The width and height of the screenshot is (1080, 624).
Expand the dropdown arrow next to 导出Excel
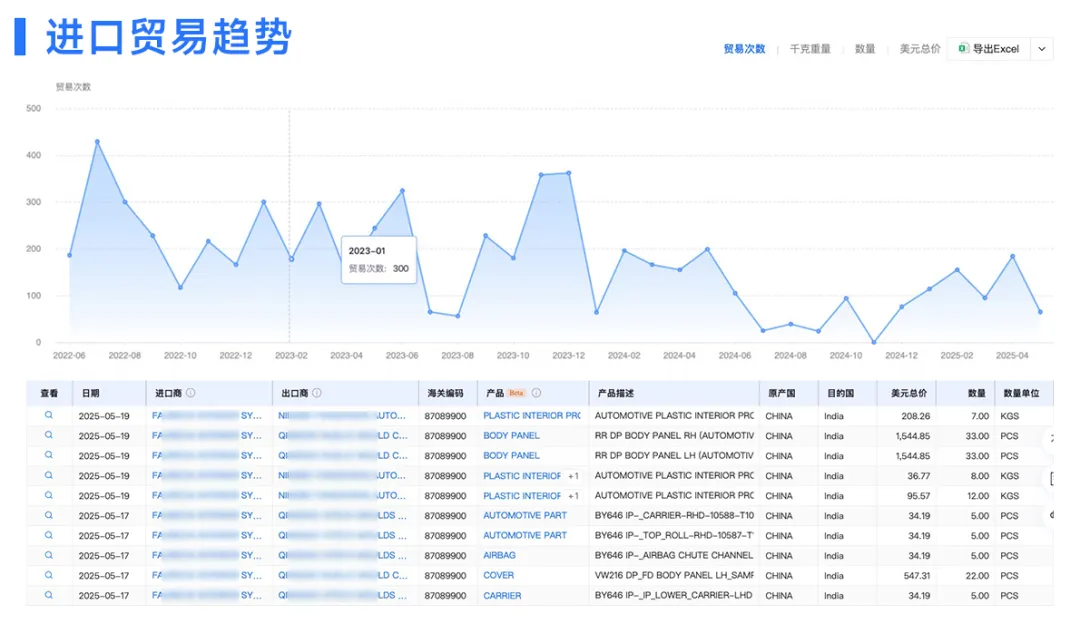[x=1042, y=49]
